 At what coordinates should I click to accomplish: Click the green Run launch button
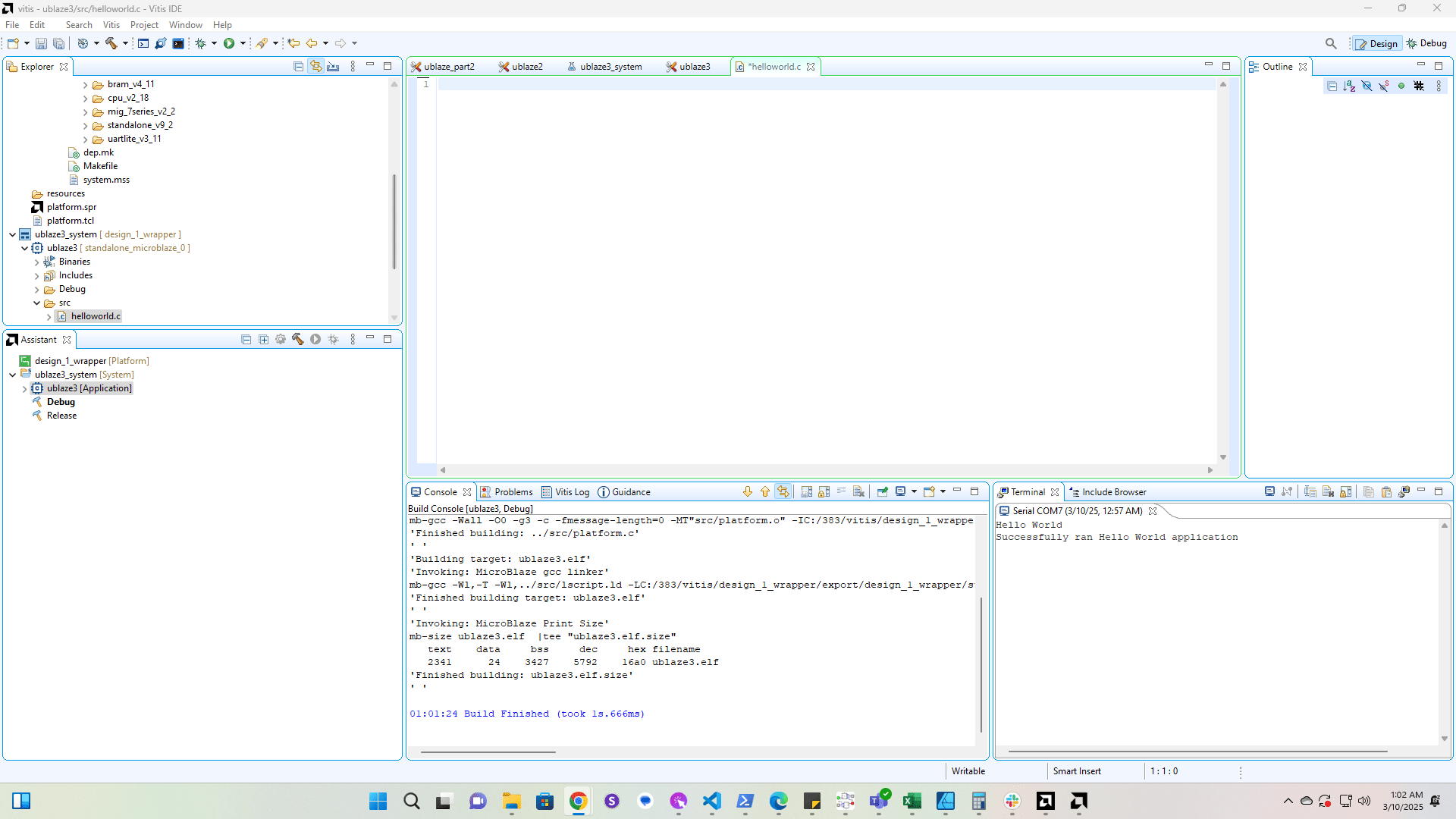(x=228, y=43)
